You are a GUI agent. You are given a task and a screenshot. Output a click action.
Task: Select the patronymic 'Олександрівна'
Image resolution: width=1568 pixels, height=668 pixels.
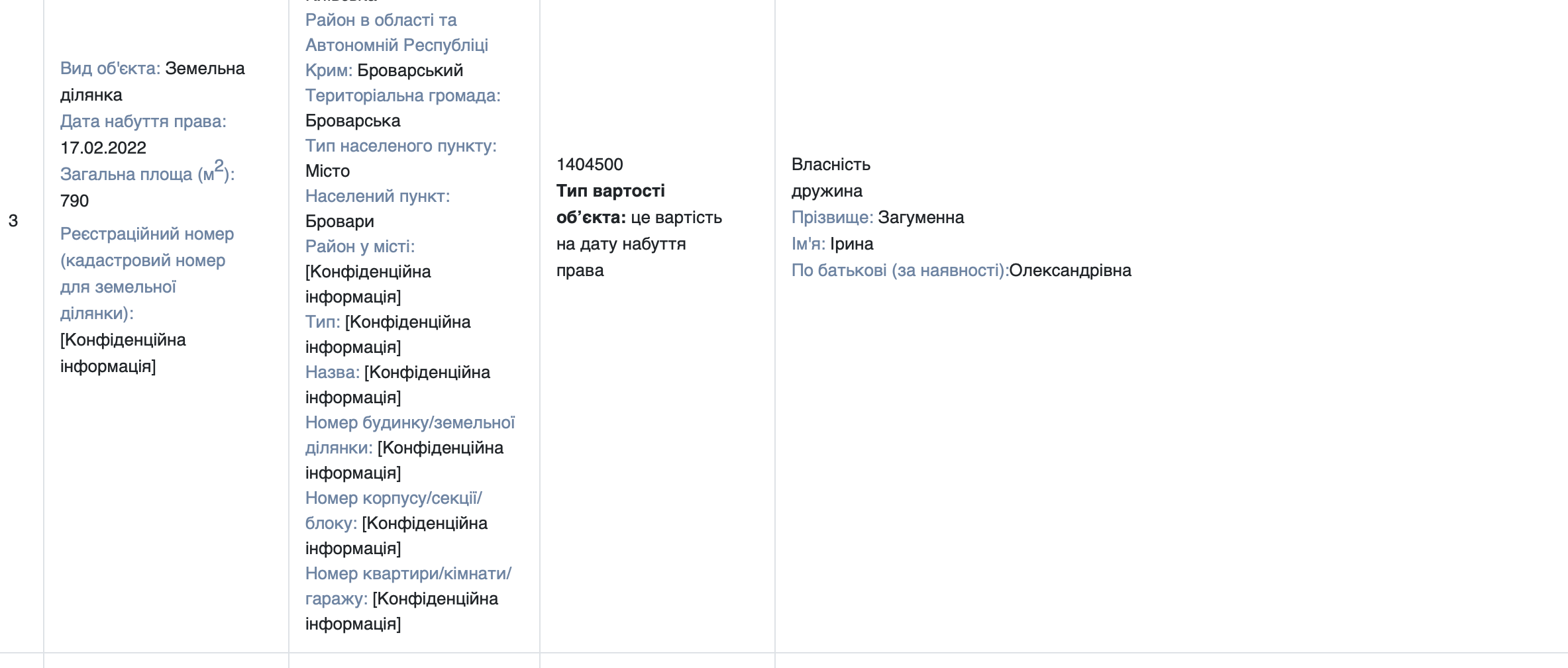point(1070,270)
